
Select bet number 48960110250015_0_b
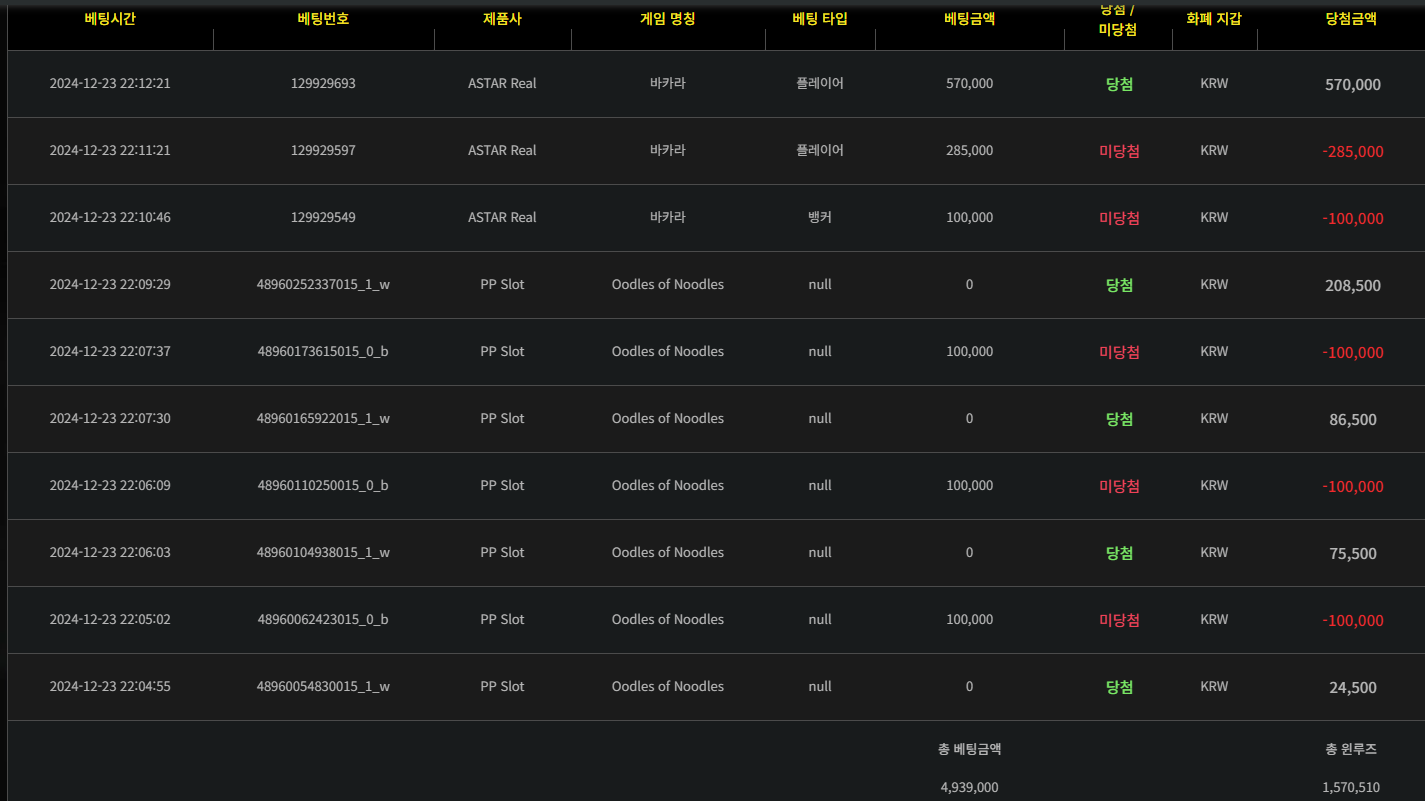click(323, 486)
